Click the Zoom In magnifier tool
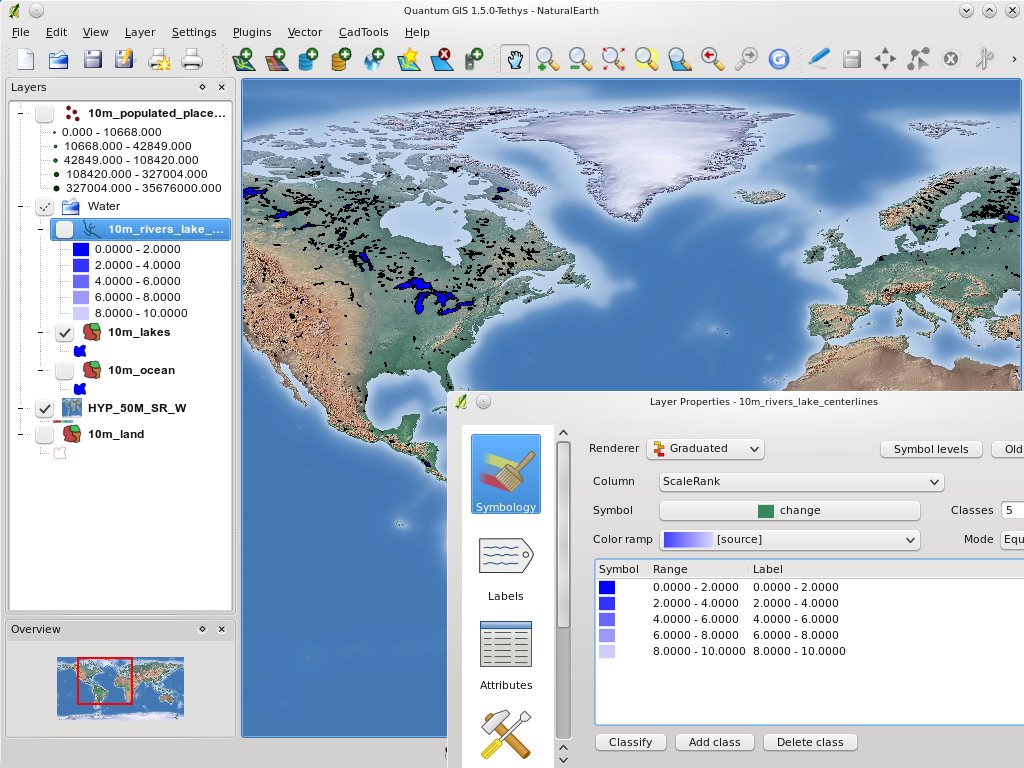The image size is (1024, 768). (547, 59)
